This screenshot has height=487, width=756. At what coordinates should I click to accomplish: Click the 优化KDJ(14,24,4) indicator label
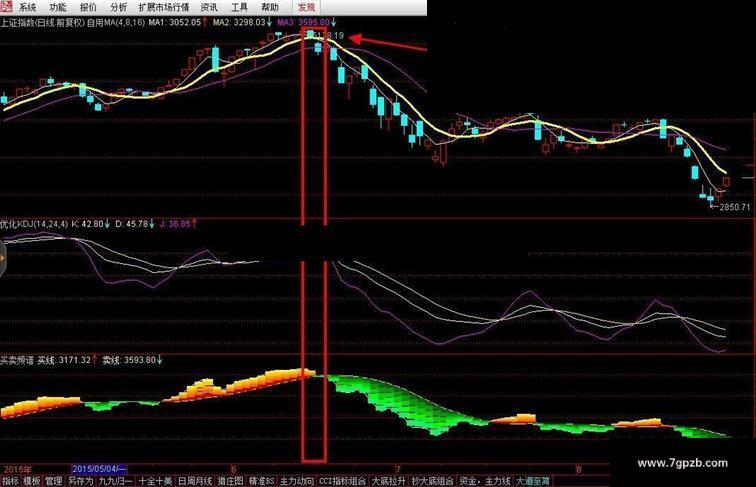pyautogui.click(x=34, y=224)
